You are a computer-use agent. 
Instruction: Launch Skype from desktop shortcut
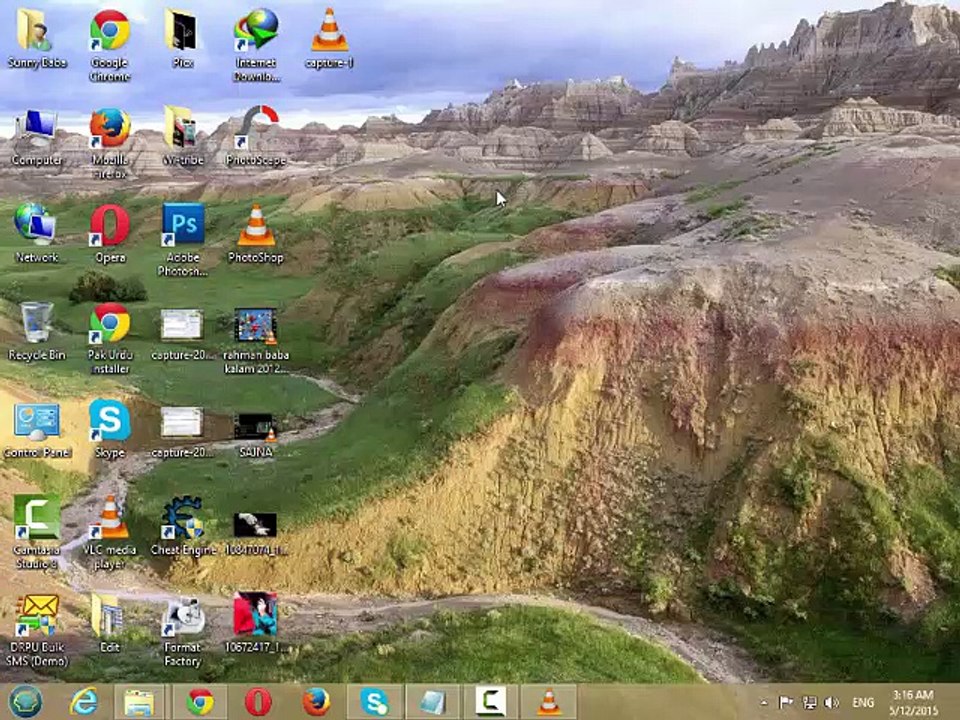[110, 429]
